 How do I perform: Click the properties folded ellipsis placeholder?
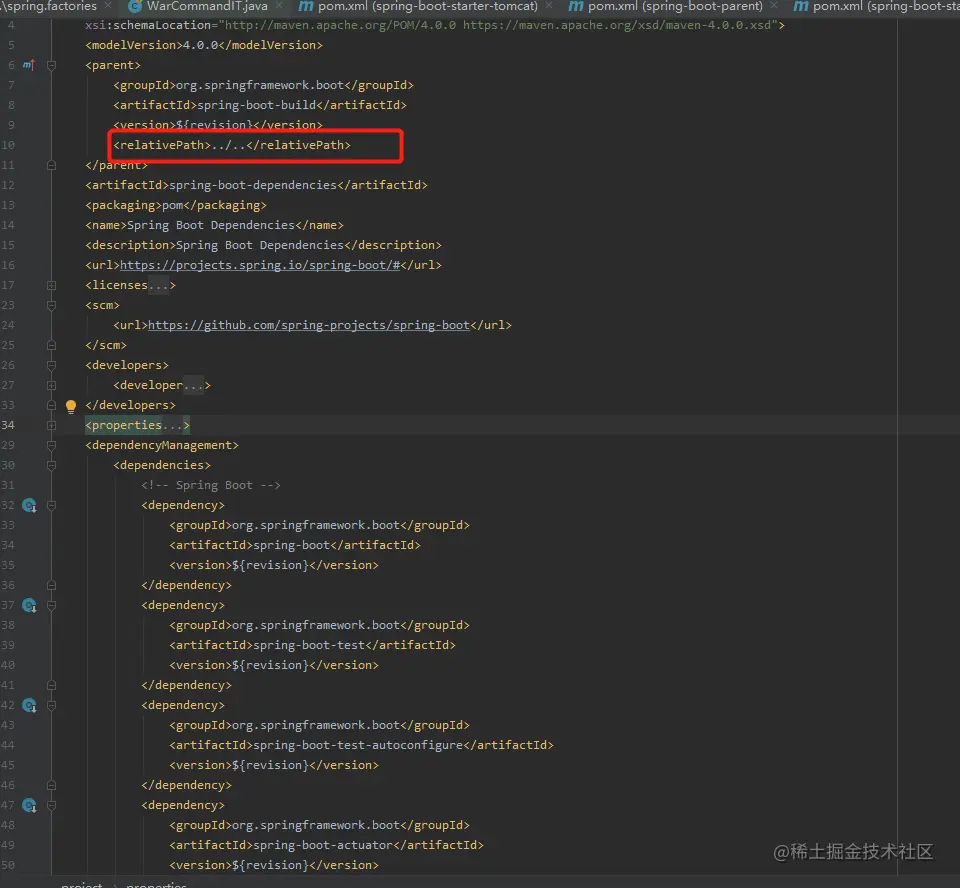172,425
